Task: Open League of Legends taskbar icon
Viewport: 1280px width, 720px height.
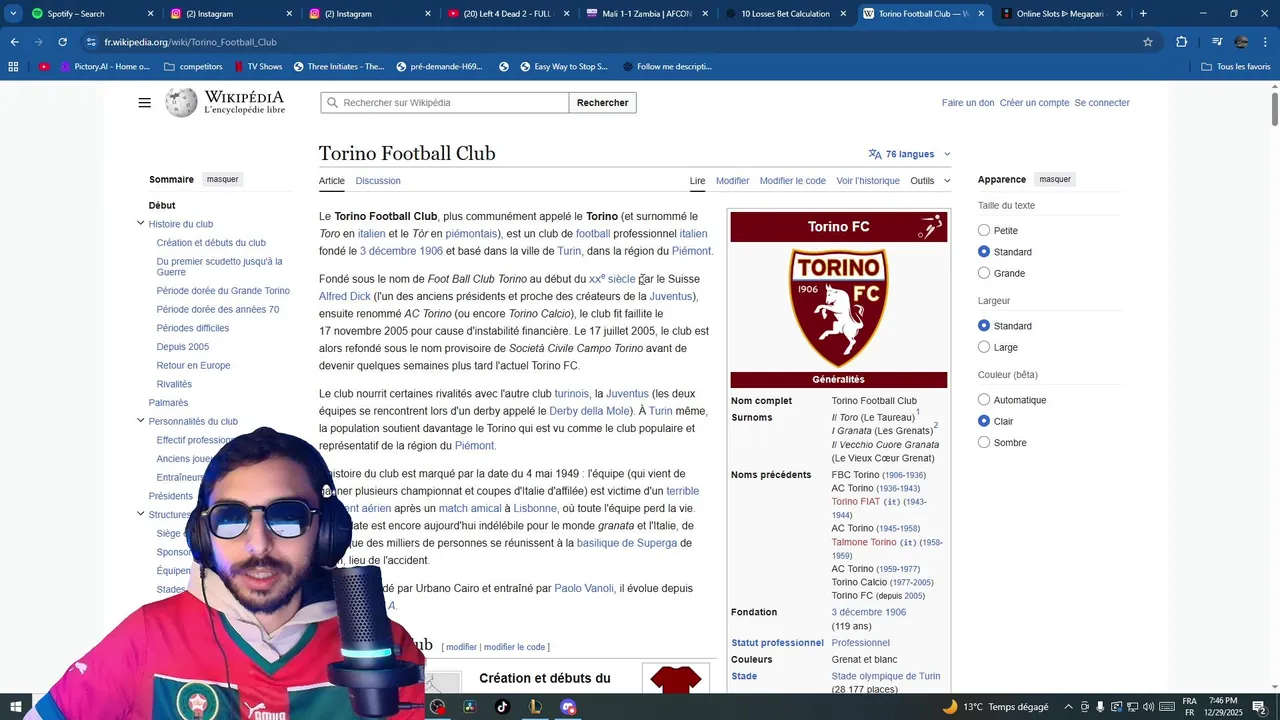Action: [x=535, y=707]
